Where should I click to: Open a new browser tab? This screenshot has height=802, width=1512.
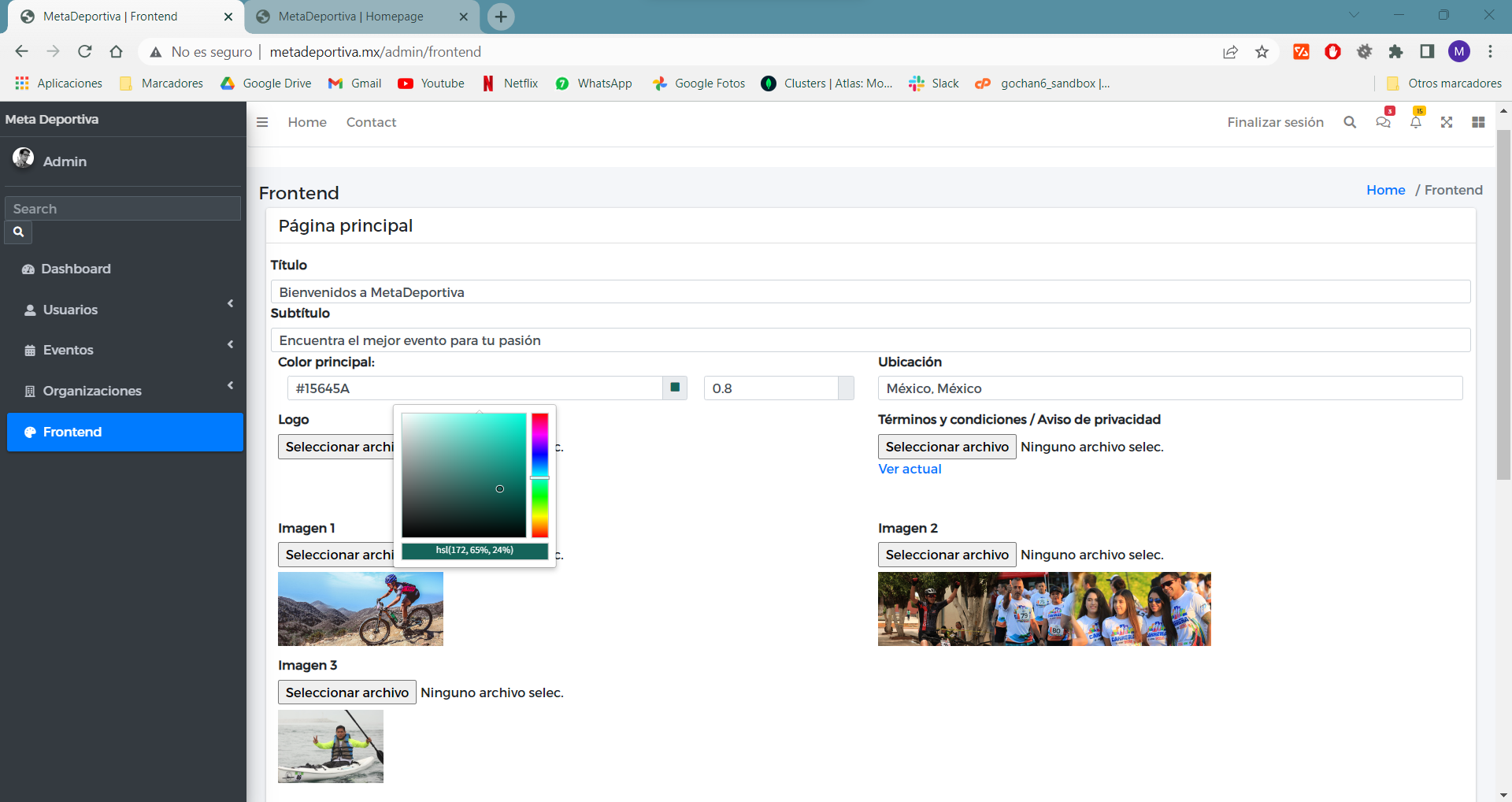click(501, 17)
